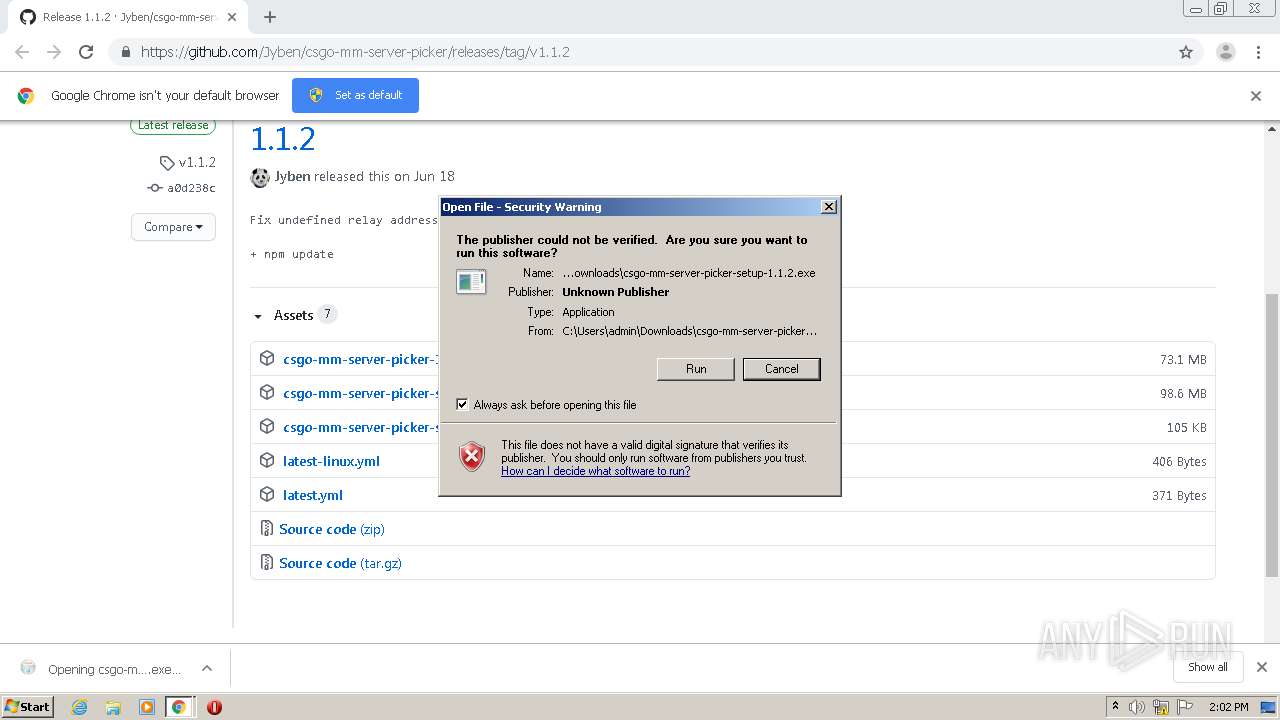Viewport: 1280px width, 720px height.
Task: Click Run in the Security Warning dialog
Action: [x=696, y=369]
